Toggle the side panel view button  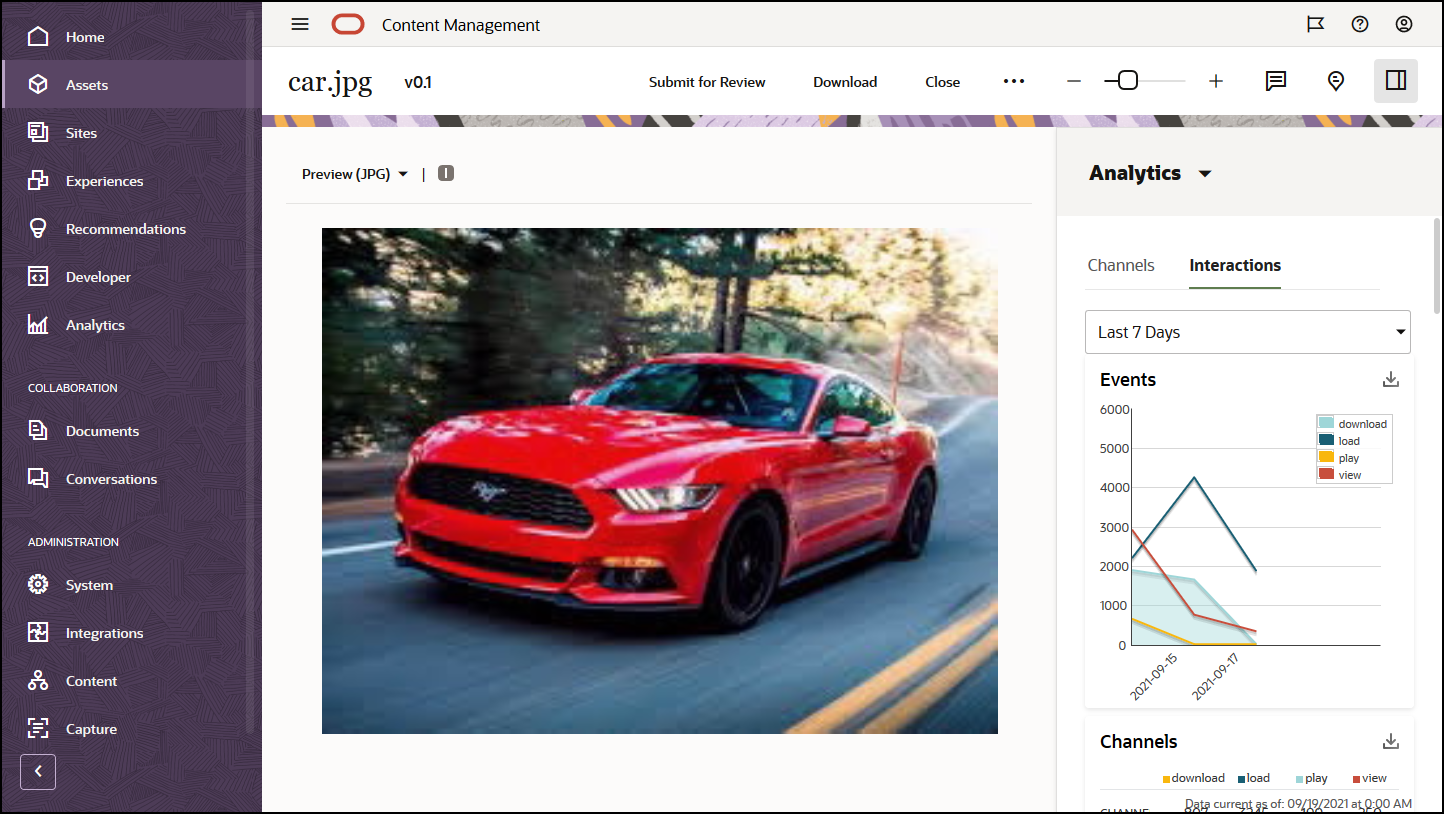click(x=1396, y=81)
